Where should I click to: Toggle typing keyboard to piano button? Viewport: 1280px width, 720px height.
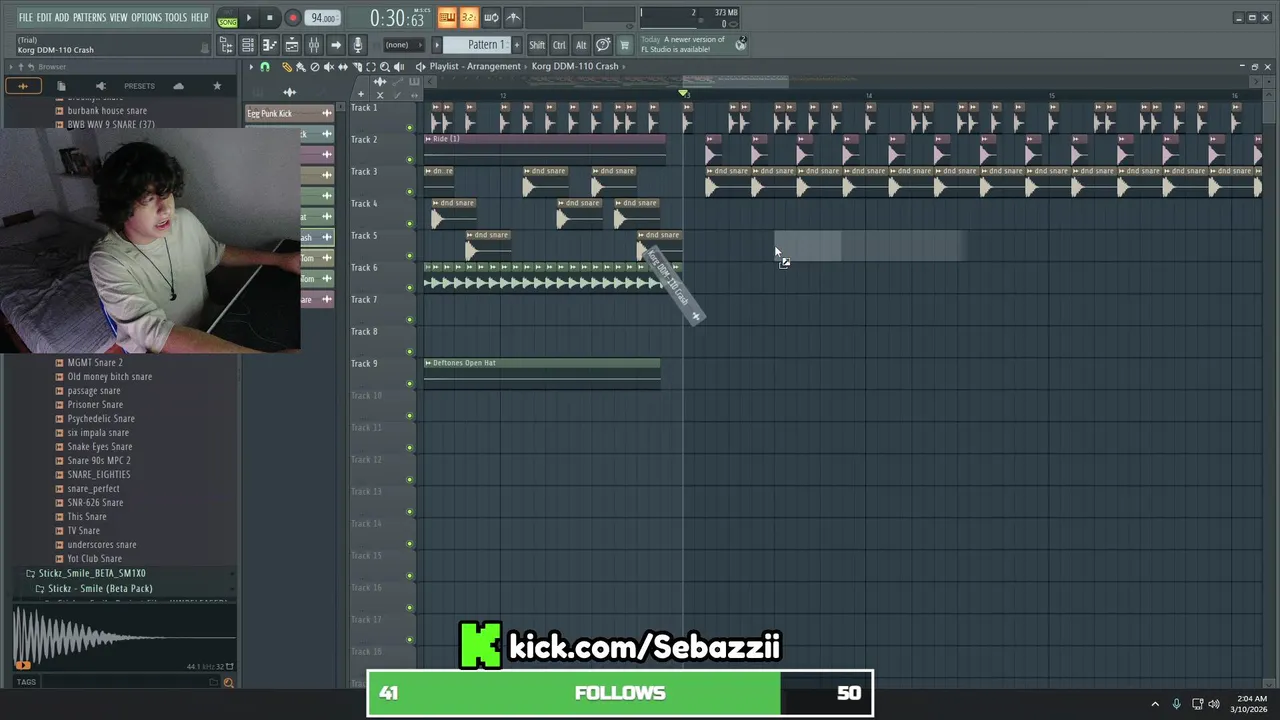(x=447, y=18)
